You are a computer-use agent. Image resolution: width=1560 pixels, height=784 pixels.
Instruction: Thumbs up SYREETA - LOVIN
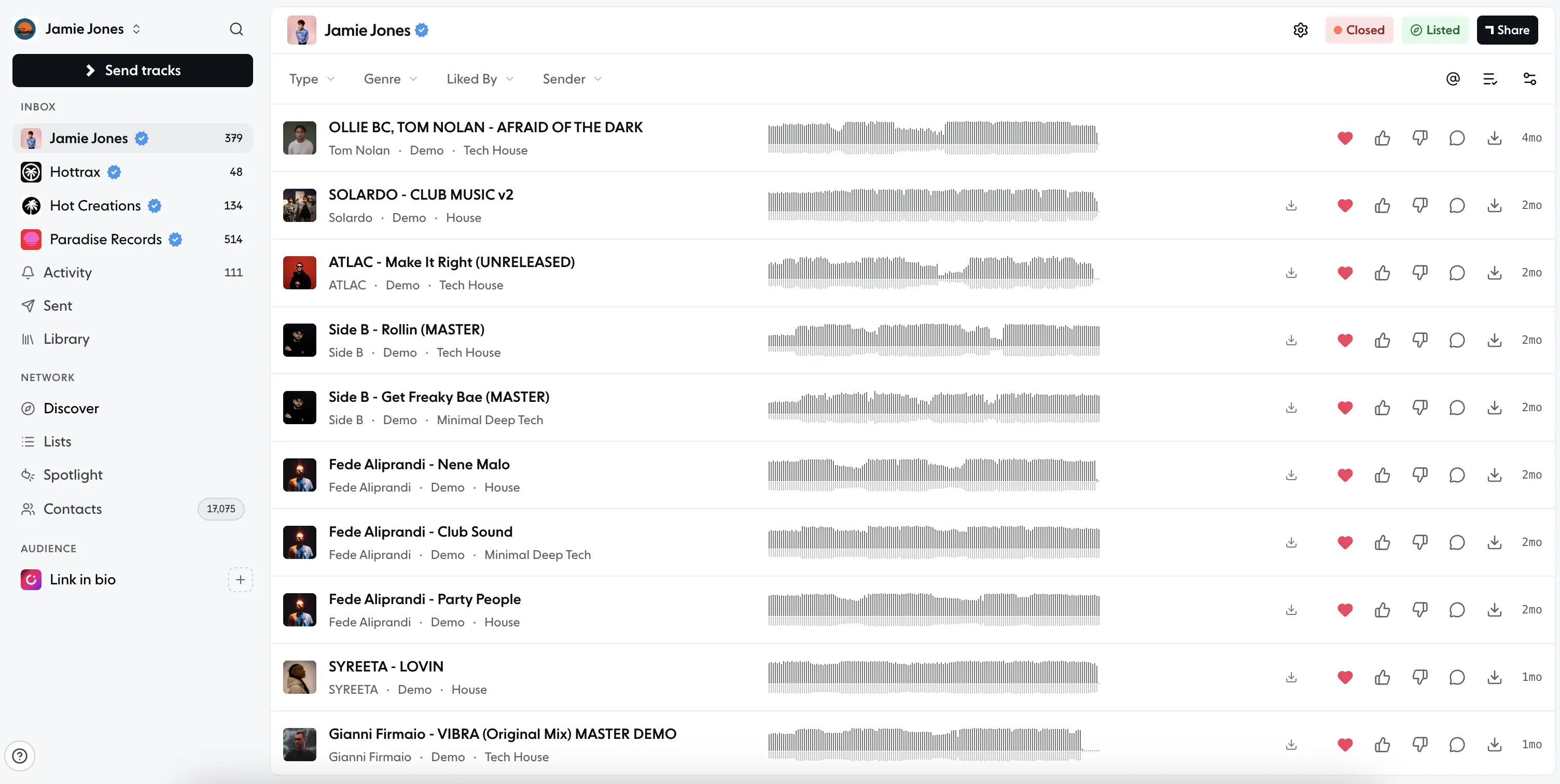(x=1382, y=677)
